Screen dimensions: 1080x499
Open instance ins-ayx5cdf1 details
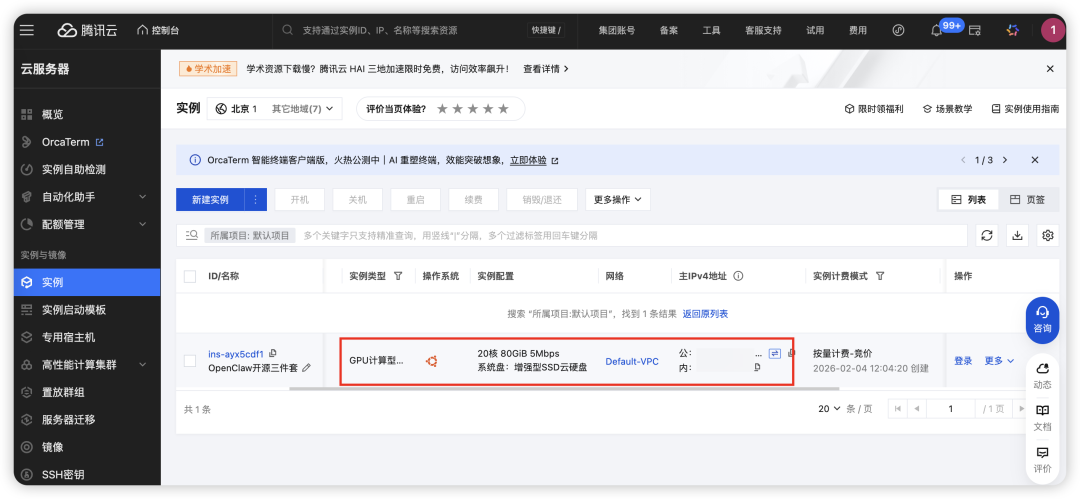[236, 354]
